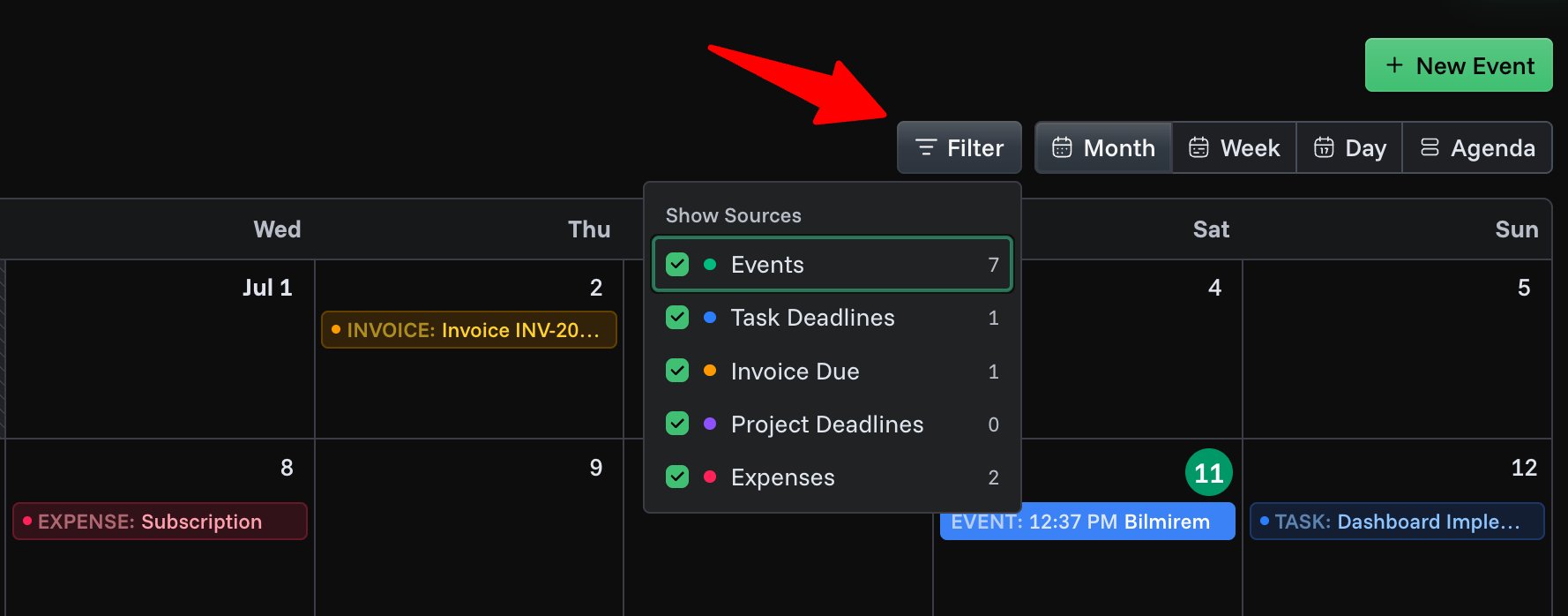1568x616 pixels.
Task: Click the Wed column header
Action: (277, 229)
